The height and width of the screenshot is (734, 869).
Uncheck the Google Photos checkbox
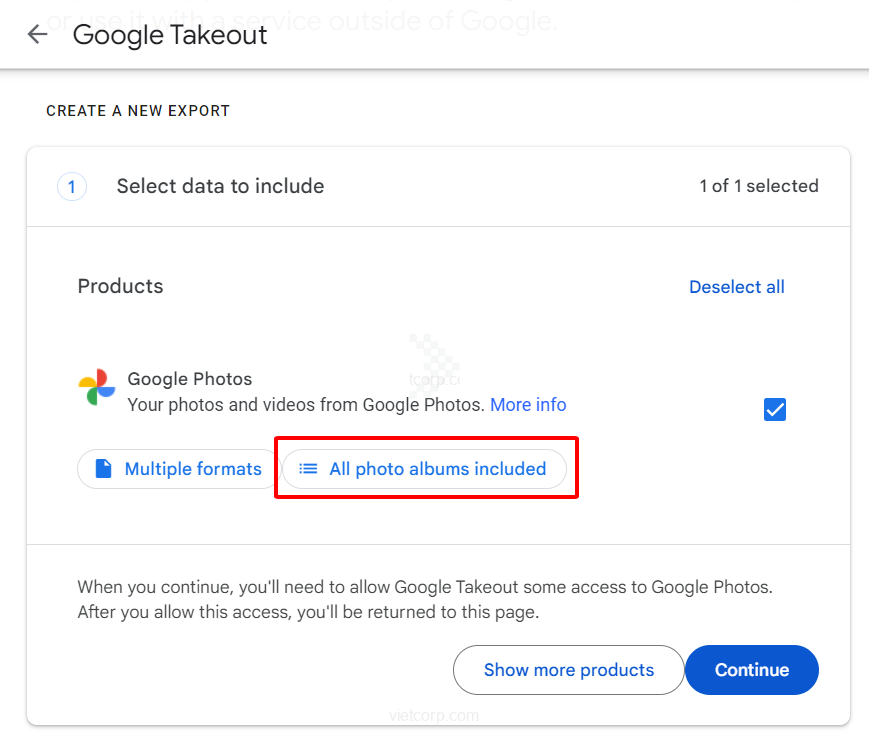coord(774,409)
